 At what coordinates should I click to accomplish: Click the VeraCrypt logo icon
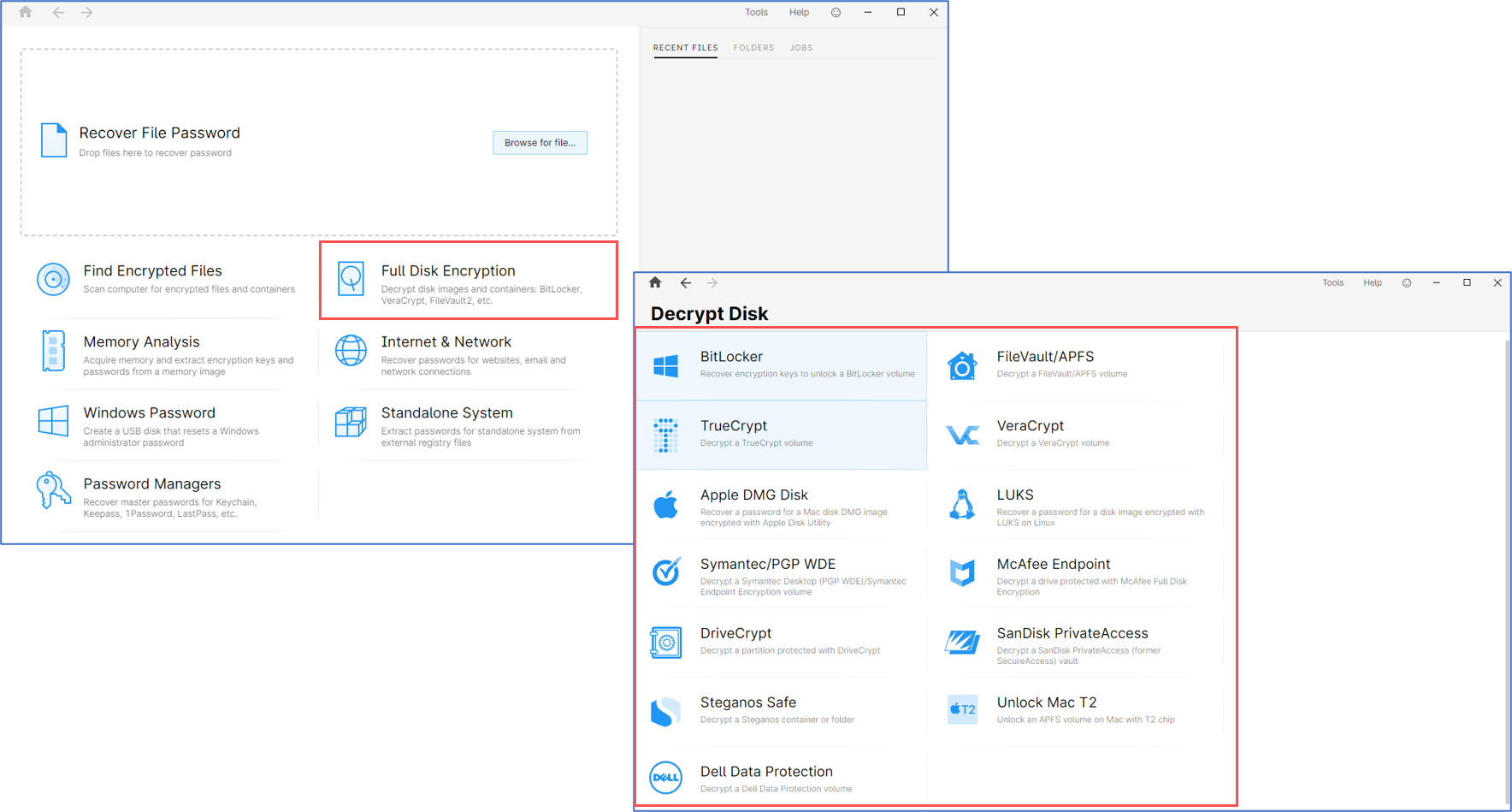tap(962, 436)
